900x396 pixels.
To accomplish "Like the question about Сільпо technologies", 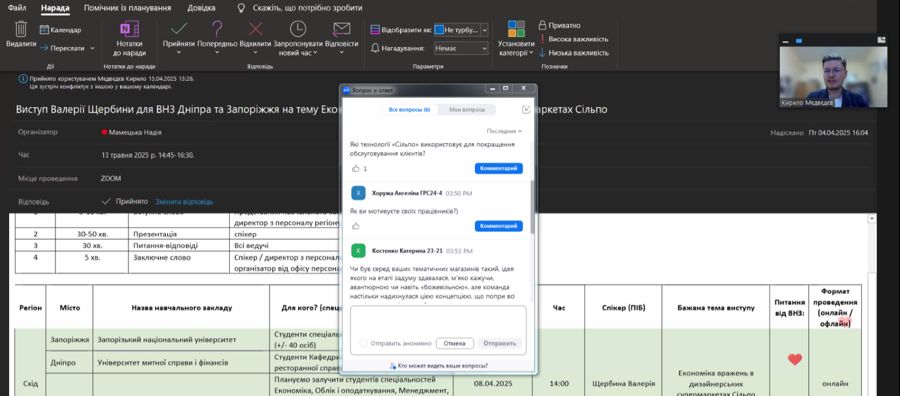I will [x=355, y=169].
